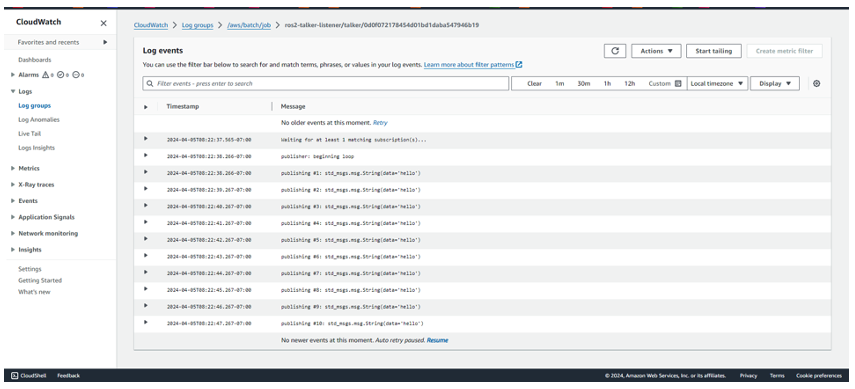
Task: Click Create metric filter button
Action: point(784,51)
